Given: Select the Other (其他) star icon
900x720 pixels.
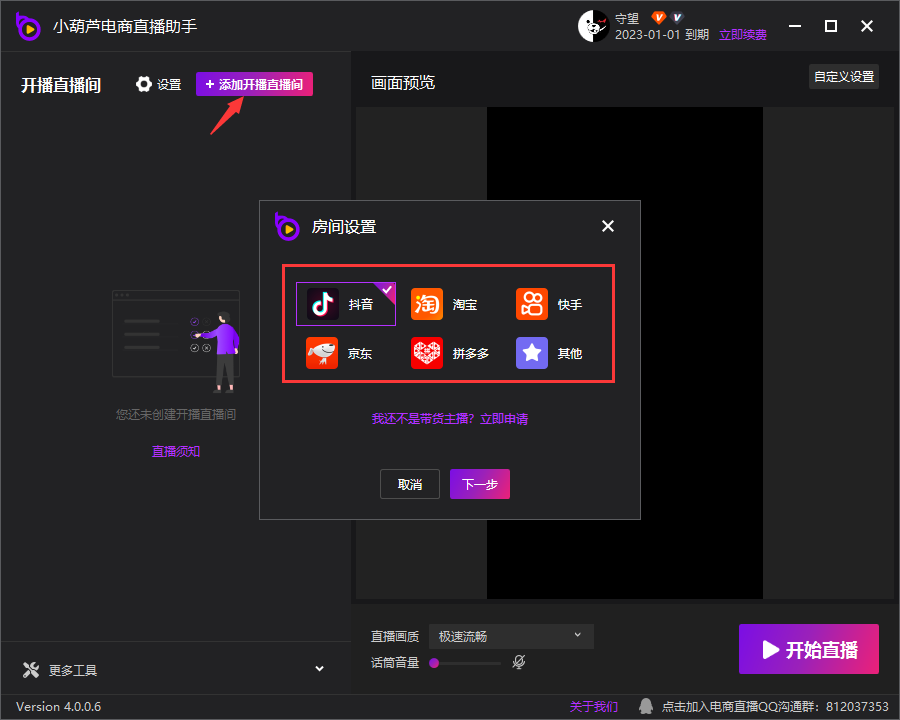Looking at the screenshot, I should 532,353.
